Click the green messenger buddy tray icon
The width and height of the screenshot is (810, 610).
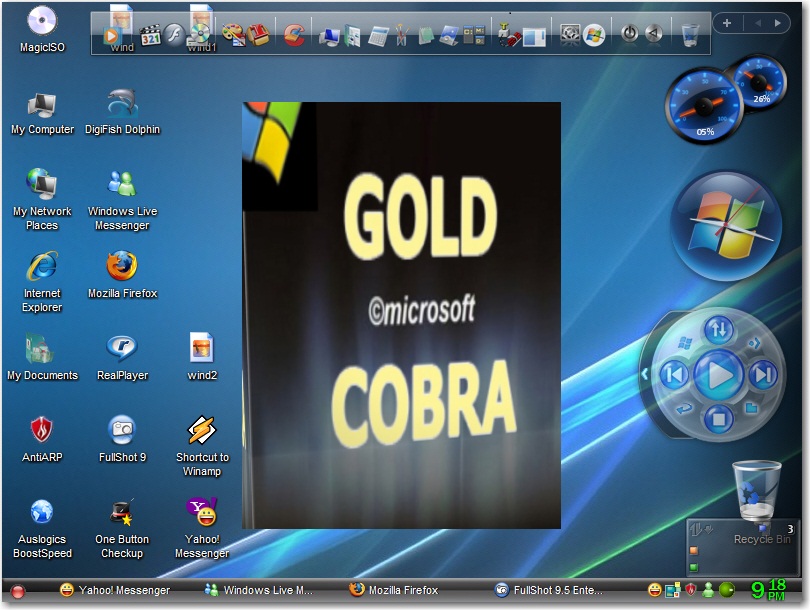708,590
